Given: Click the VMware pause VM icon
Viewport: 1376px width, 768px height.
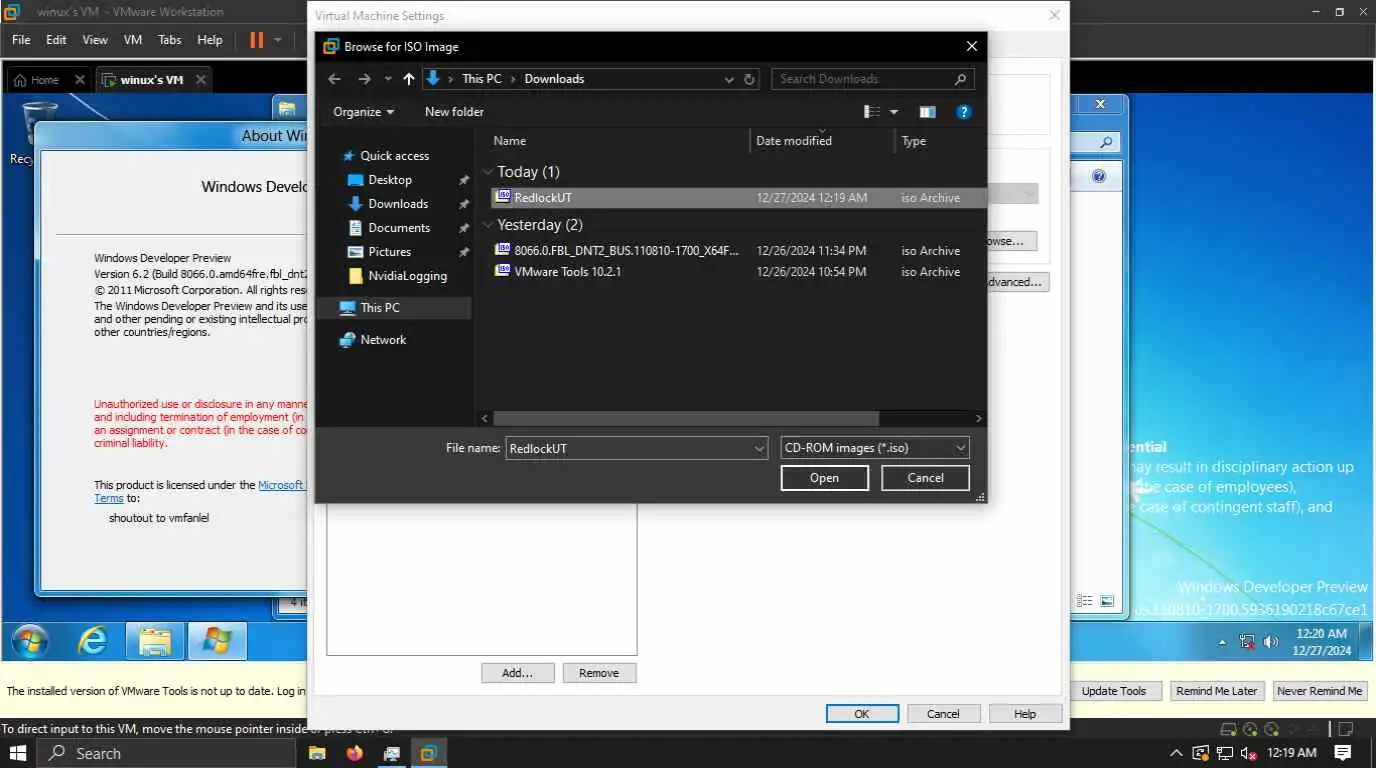Looking at the screenshot, I should click(x=256, y=40).
